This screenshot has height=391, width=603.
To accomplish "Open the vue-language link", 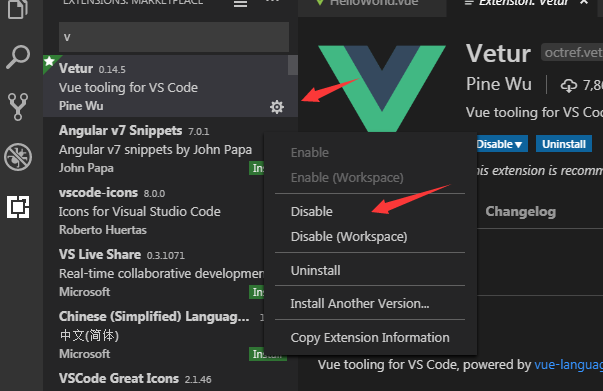I will click(x=568, y=364).
